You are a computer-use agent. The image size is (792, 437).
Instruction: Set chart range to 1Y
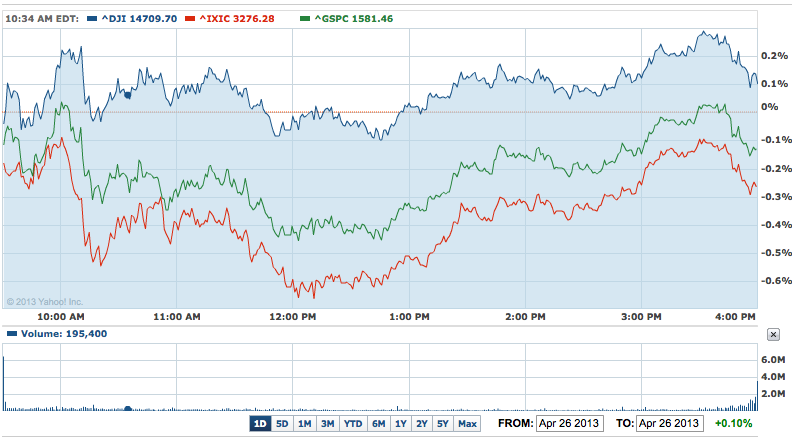click(401, 424)
